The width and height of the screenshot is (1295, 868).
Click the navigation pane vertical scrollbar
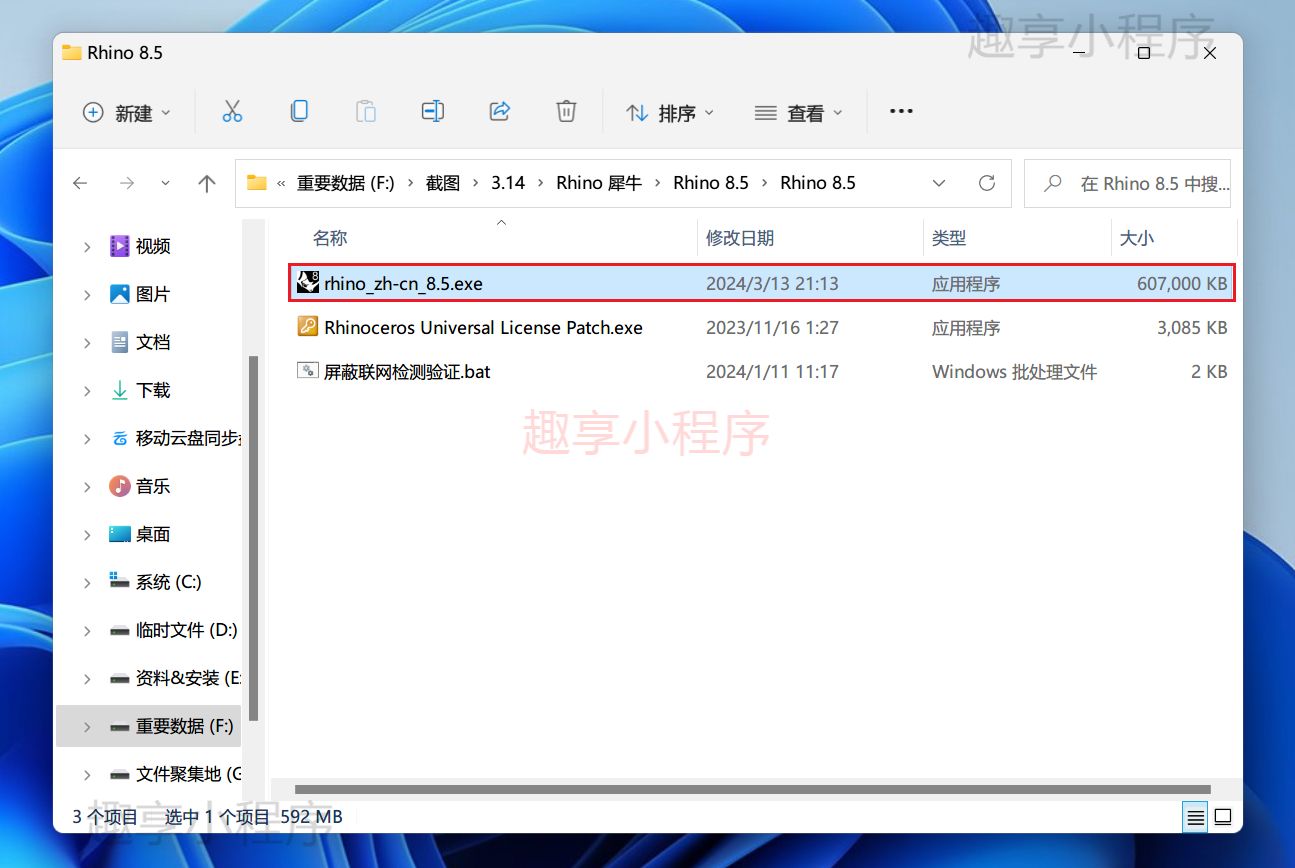(254, 538)
